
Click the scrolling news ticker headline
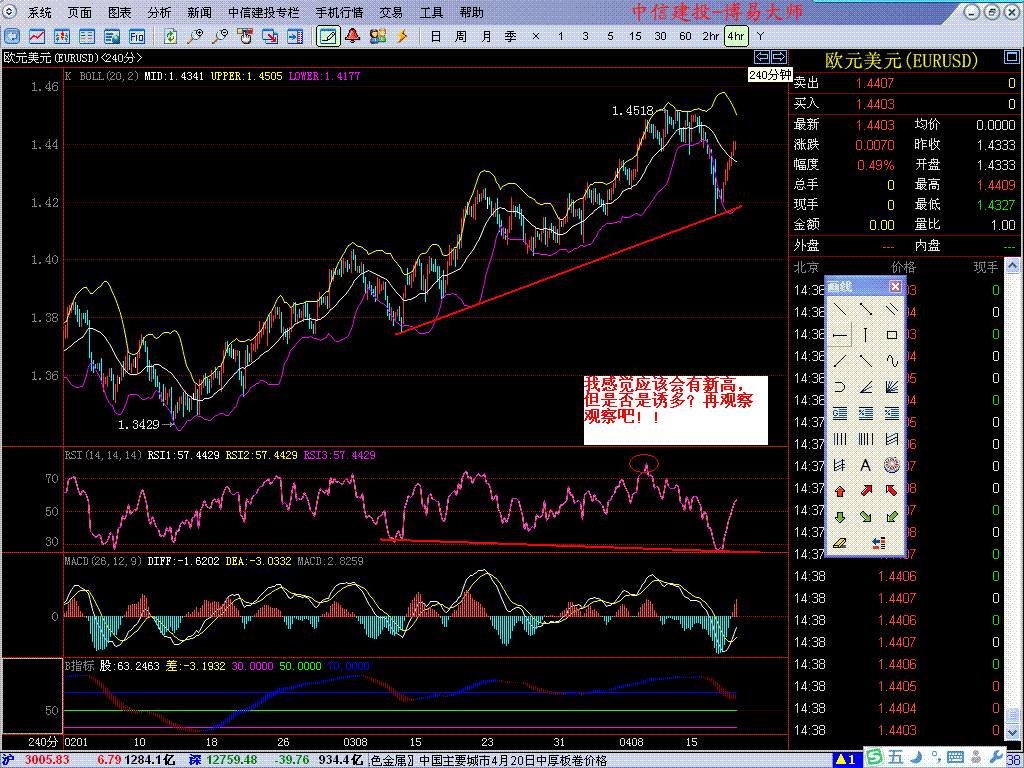coord(488,761)
